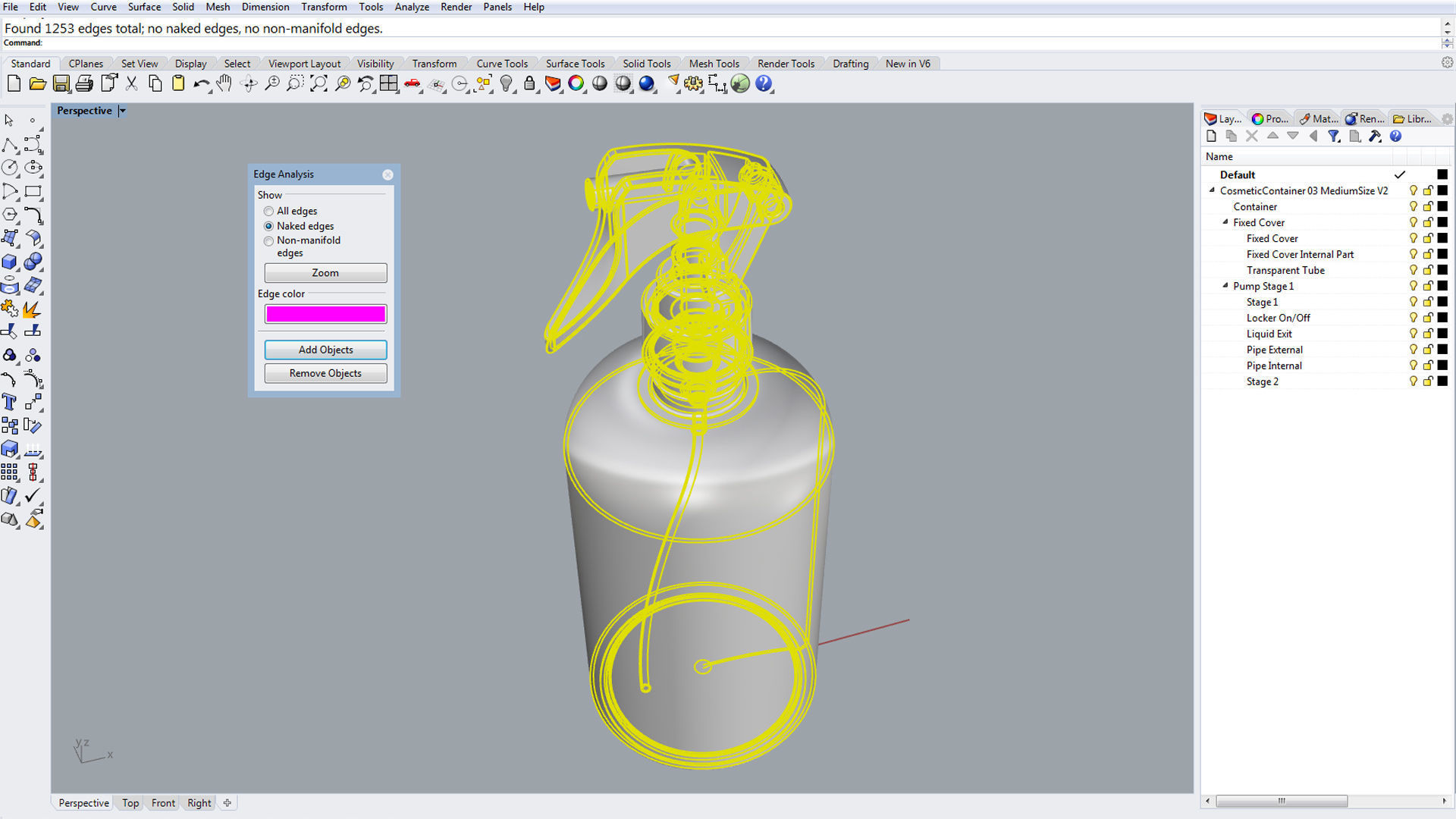Click the blue sphere Render icon
The width and height of the screenshot is (1456, 819).
[647, 83]
